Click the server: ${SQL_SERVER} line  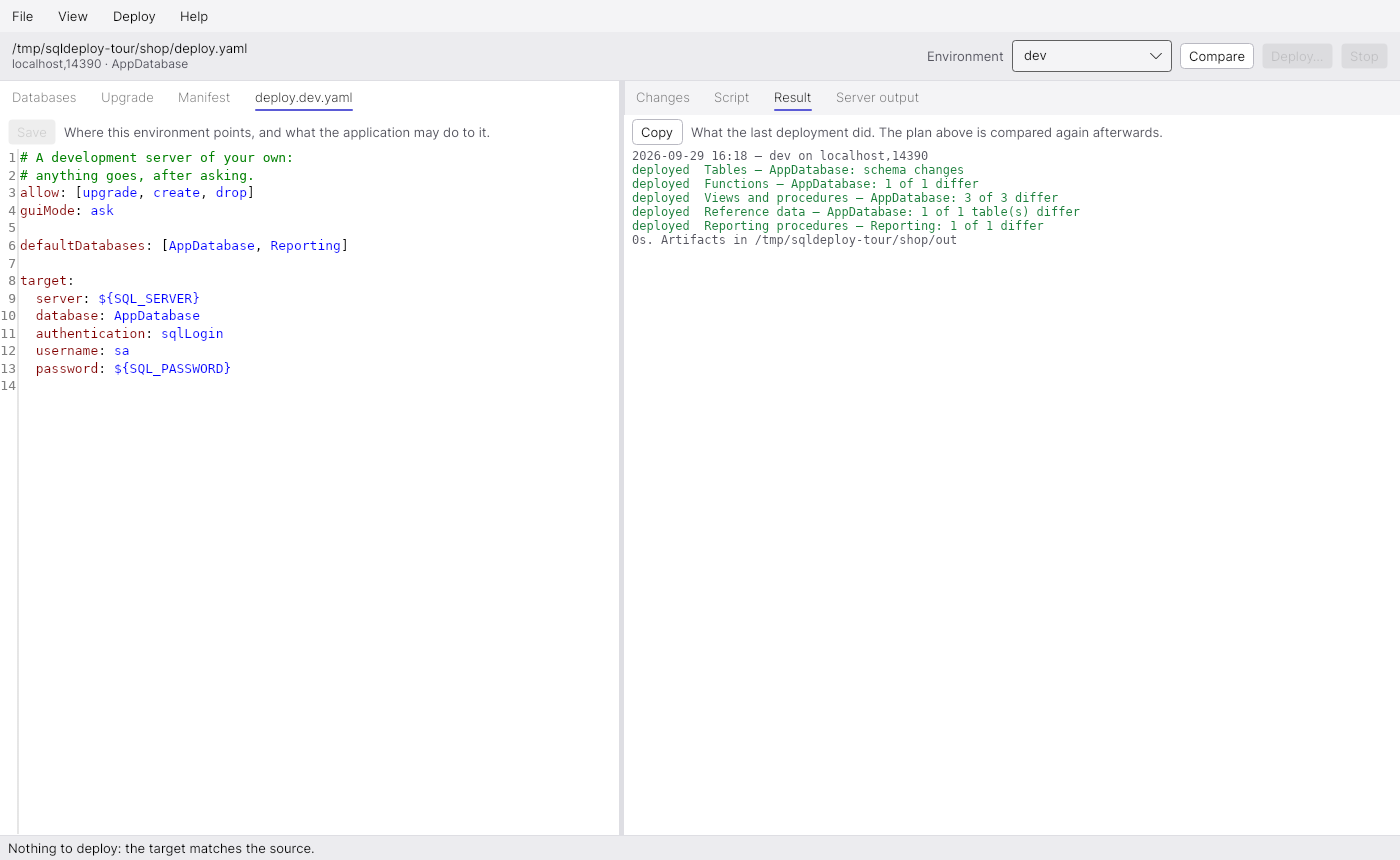coord(118,298)
